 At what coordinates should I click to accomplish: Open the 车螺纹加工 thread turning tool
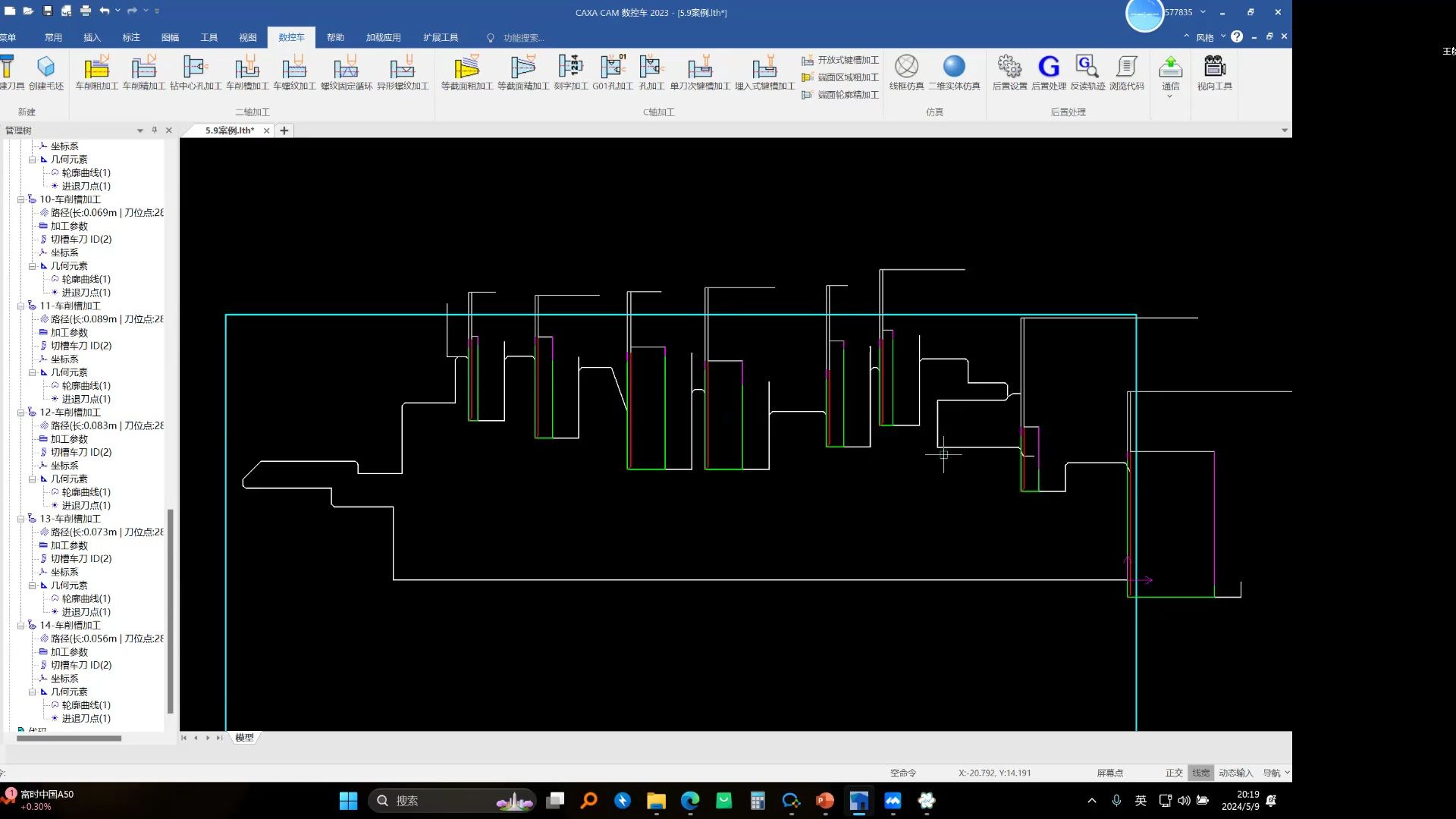[x=294, y=72]
